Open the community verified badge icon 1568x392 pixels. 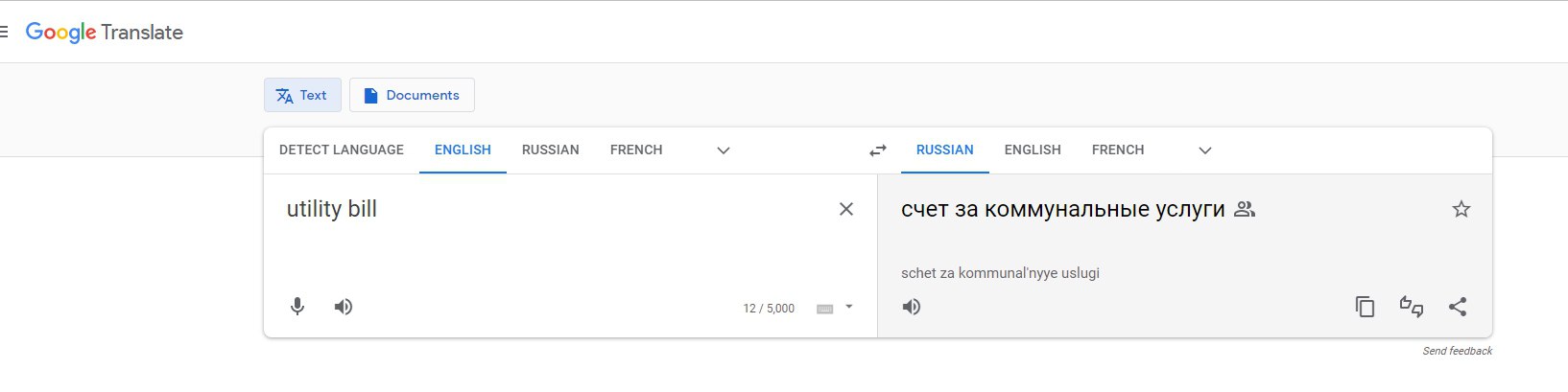[x=1245, y=209]
